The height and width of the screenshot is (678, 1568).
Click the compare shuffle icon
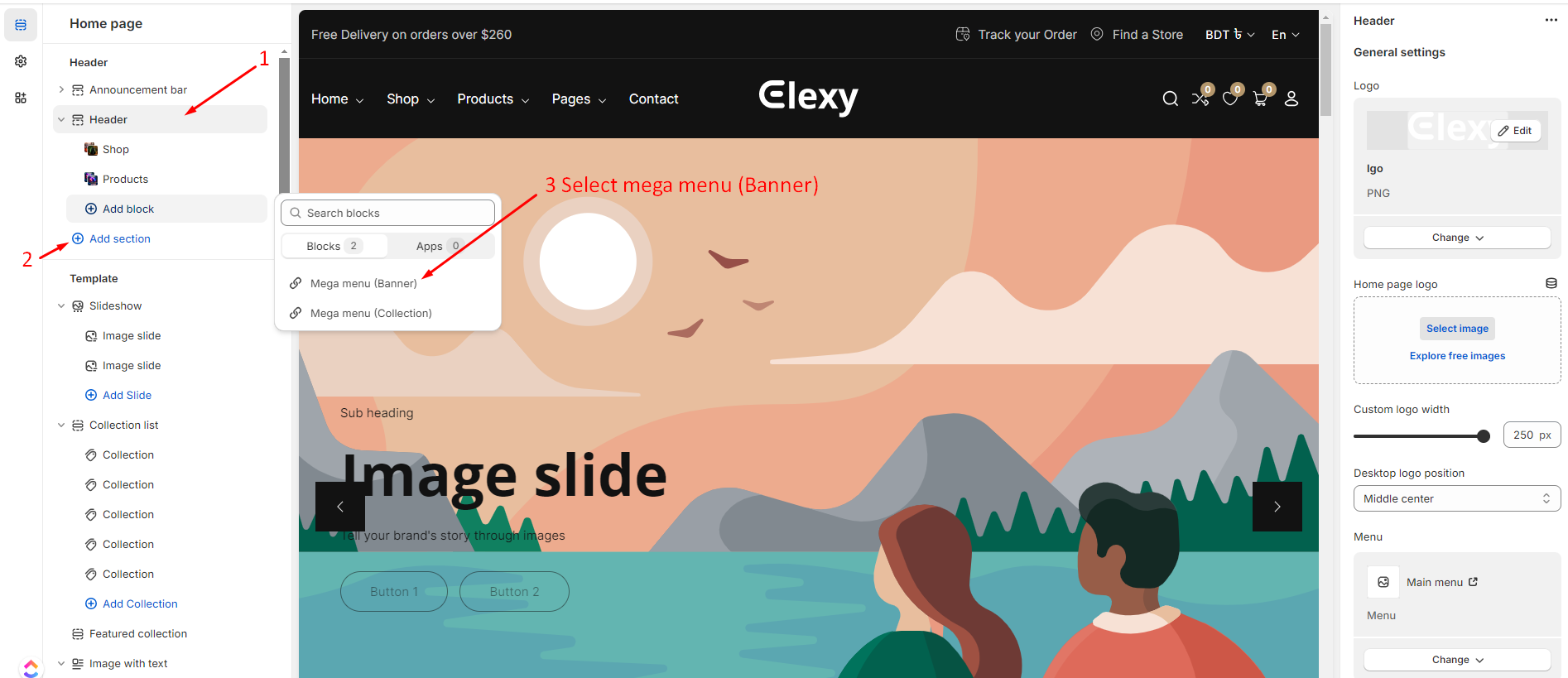point(1200,99)
